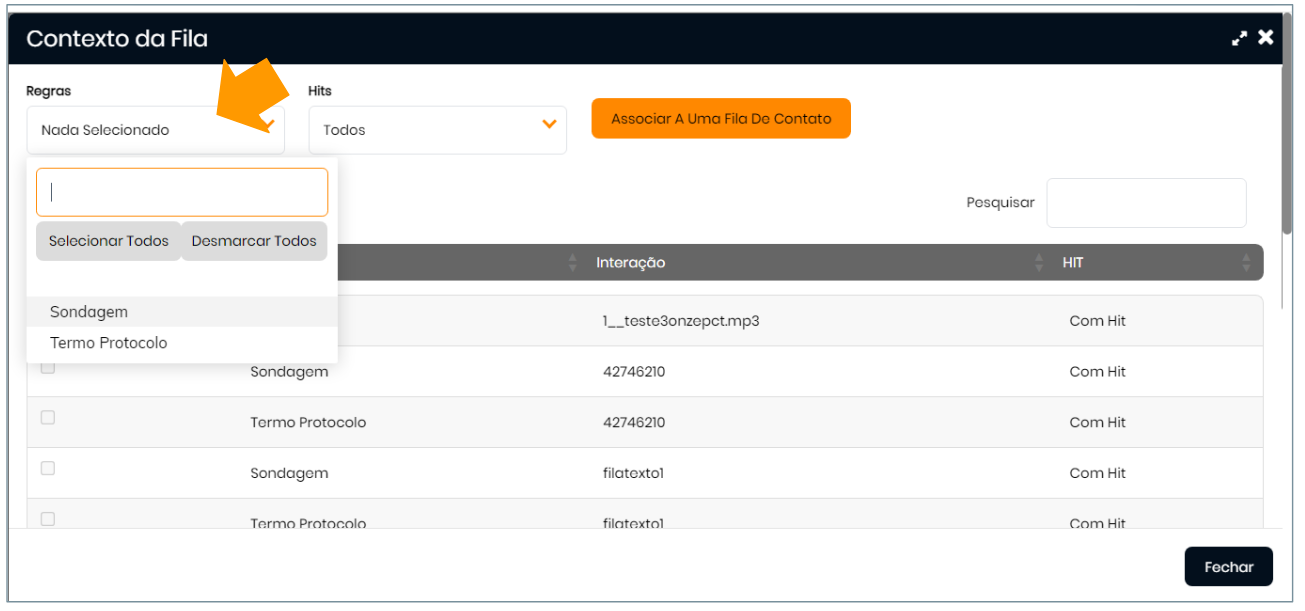Click the filter text box inside Regras dropdown
Image resolution: width=1305 pixels, height=611 pixels.
click(182, 192)
